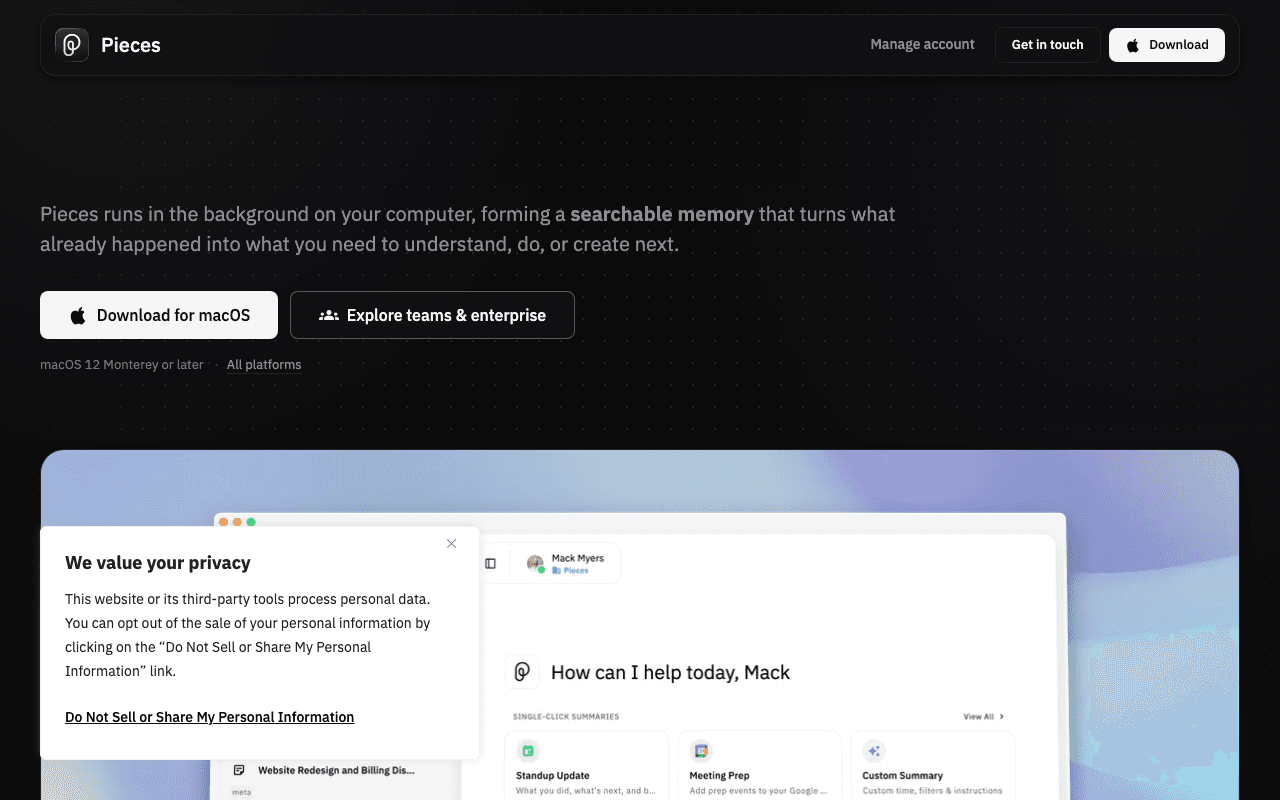Click the Apple icon in the header Download button
Image resolution: width=1280 pixels, height=800 pixels.
click(1133, 45)
